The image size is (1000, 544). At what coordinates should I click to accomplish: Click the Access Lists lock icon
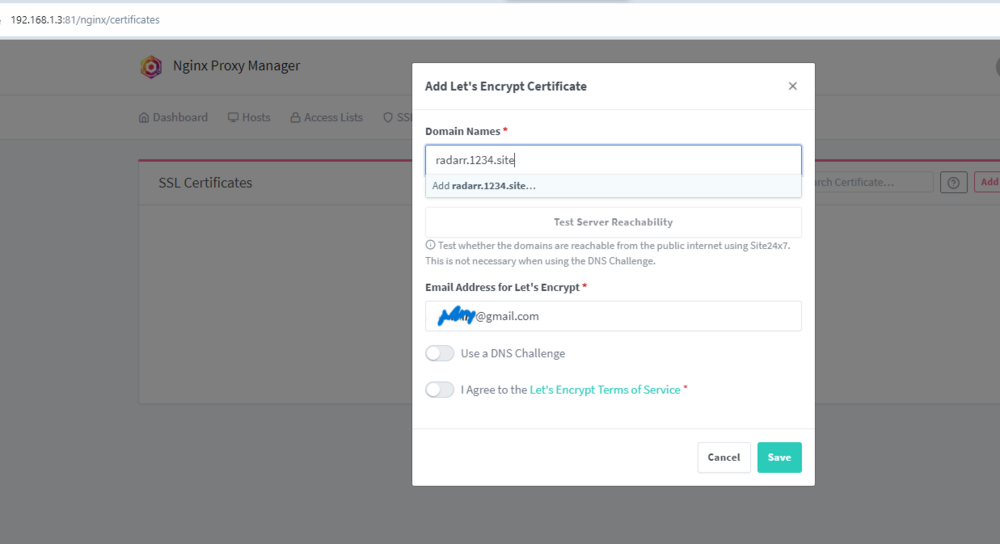(295, 117)
